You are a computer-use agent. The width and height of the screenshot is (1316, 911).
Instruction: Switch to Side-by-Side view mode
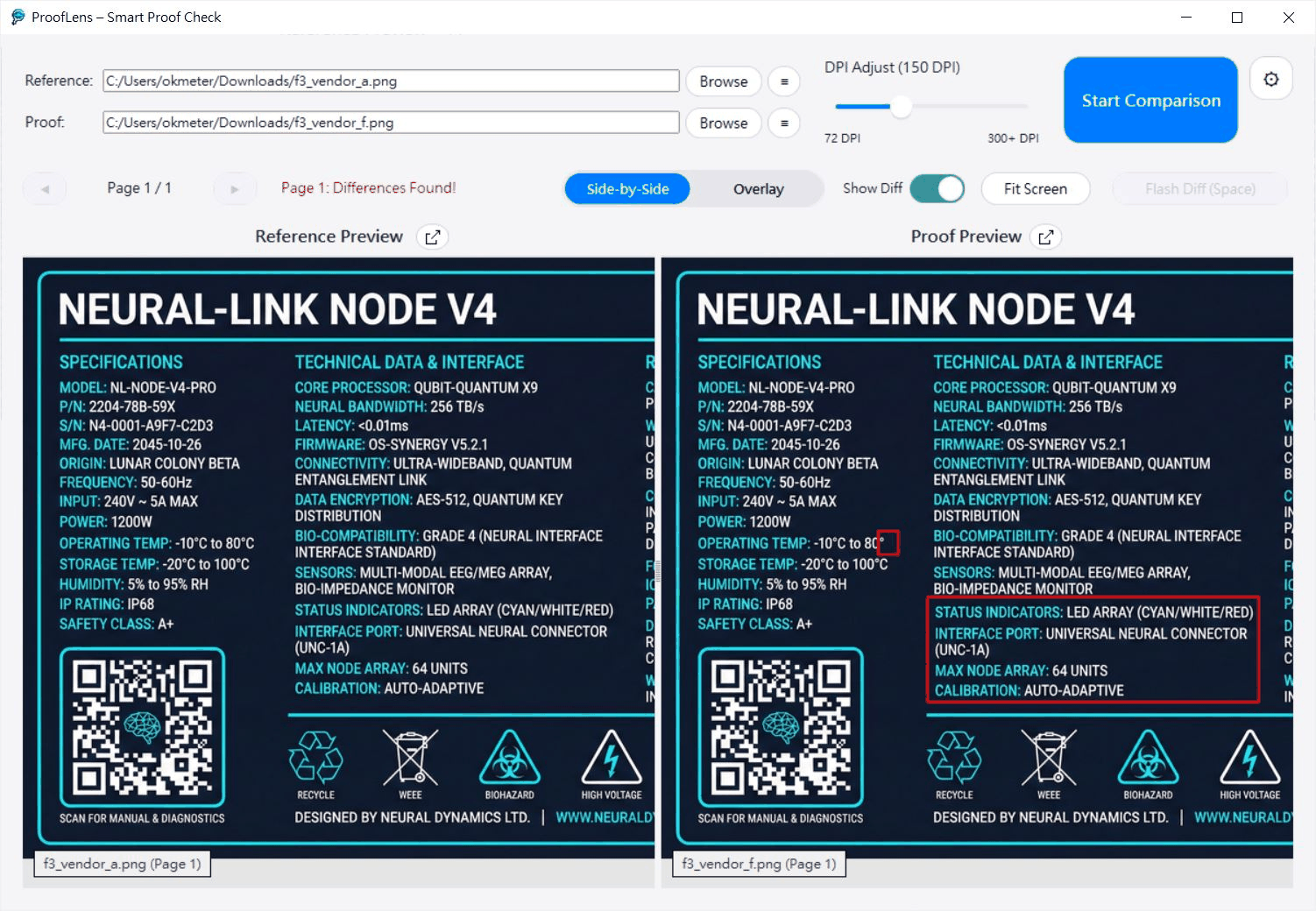pos(627,188)
